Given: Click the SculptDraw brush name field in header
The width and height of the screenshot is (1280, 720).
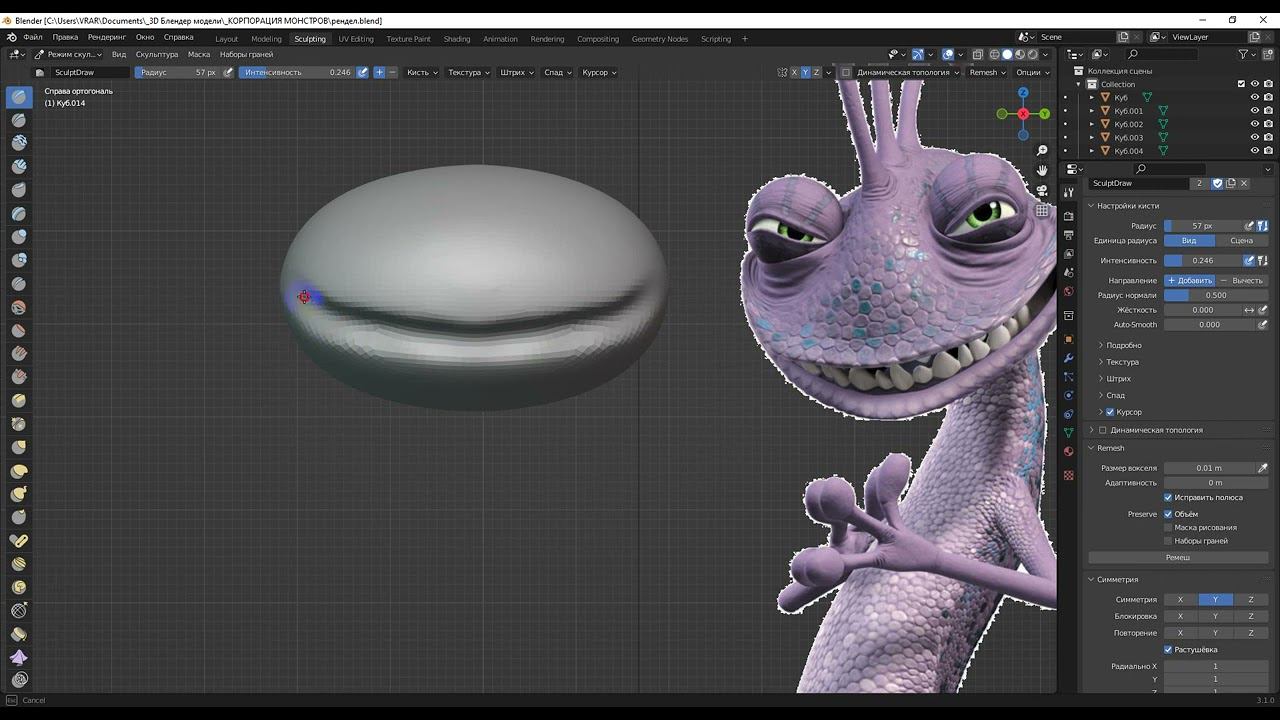Looking at the screenshot, I should 90,72.
